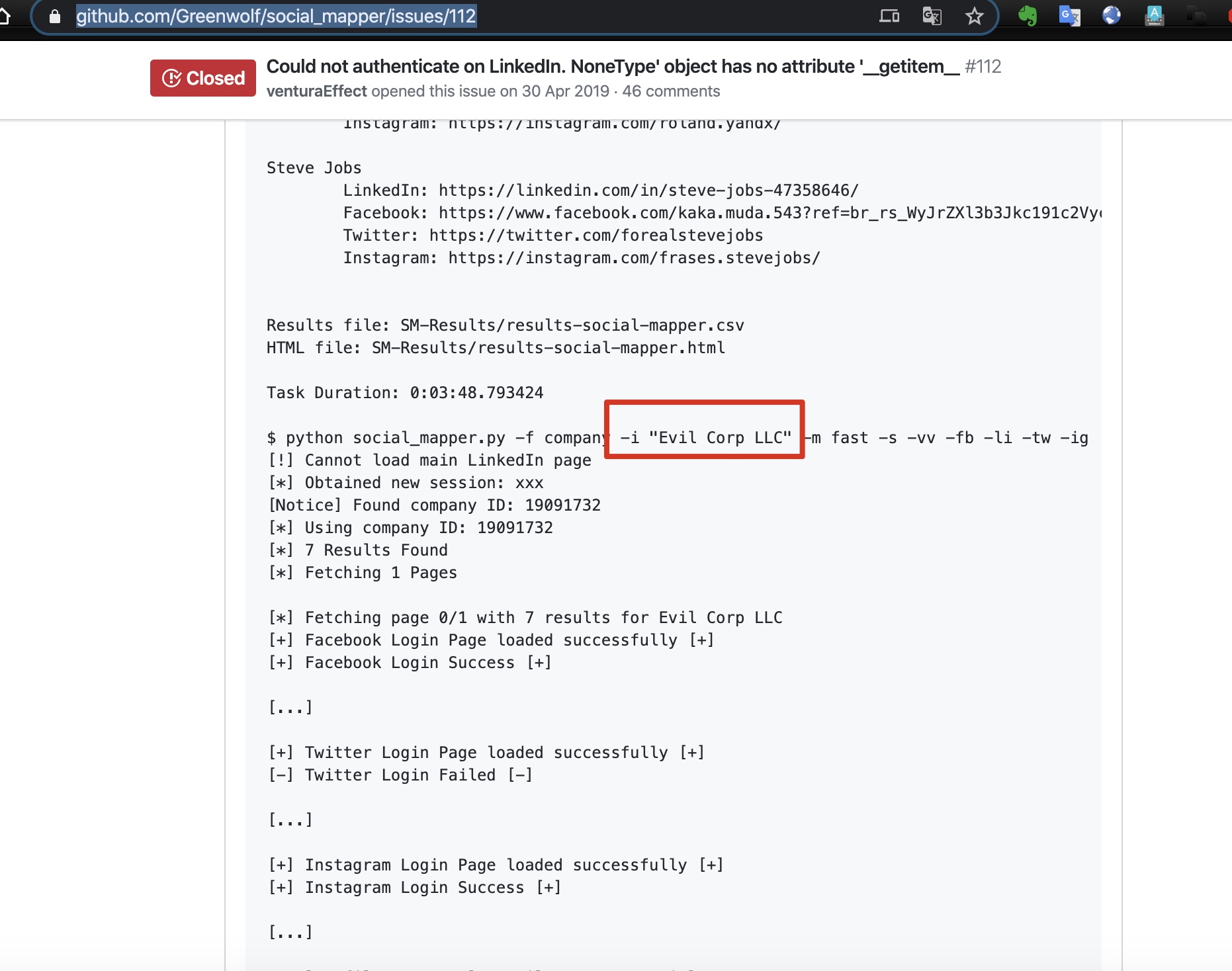Click the 'Task Duration: 0:03:48.793424' line
This screenshot has height=971, width=1232.
tap(405, 393)
